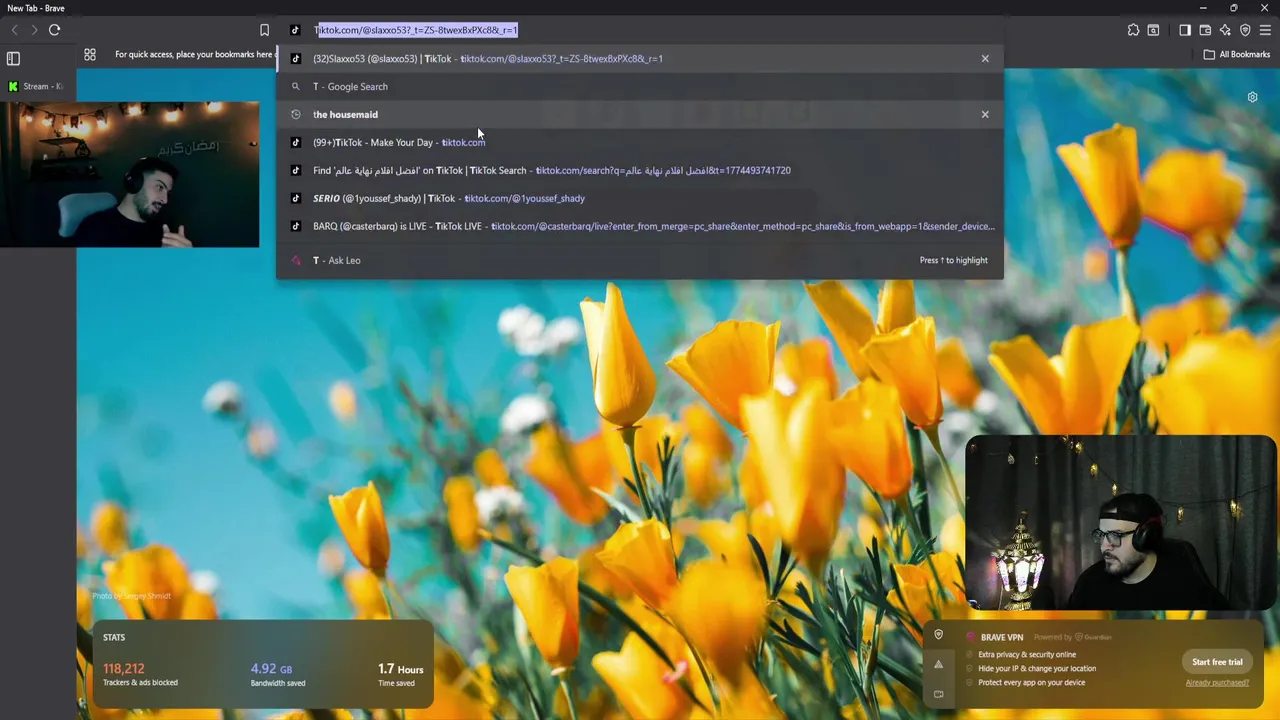Click the BRAVE VPN title text
1280x720 pixels.
click(1002, 637)
